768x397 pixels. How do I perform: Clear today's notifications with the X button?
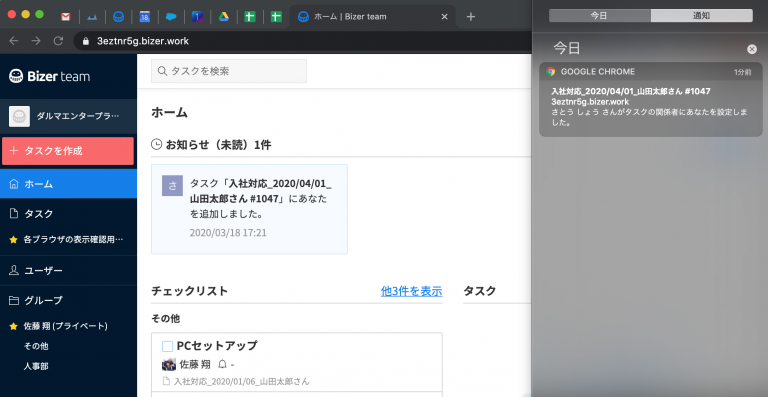[752, 49]
